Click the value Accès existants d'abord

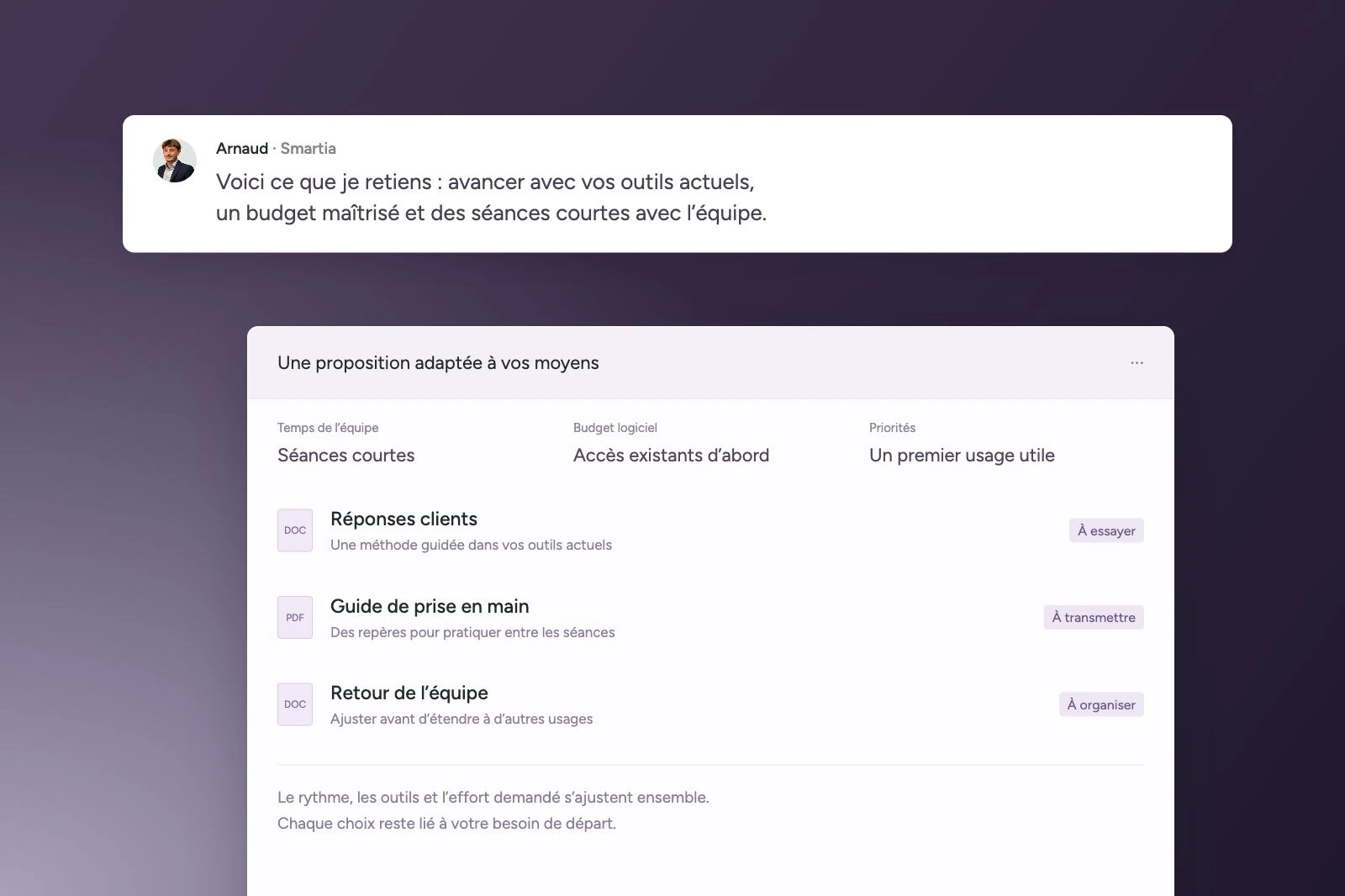point(671,456)
